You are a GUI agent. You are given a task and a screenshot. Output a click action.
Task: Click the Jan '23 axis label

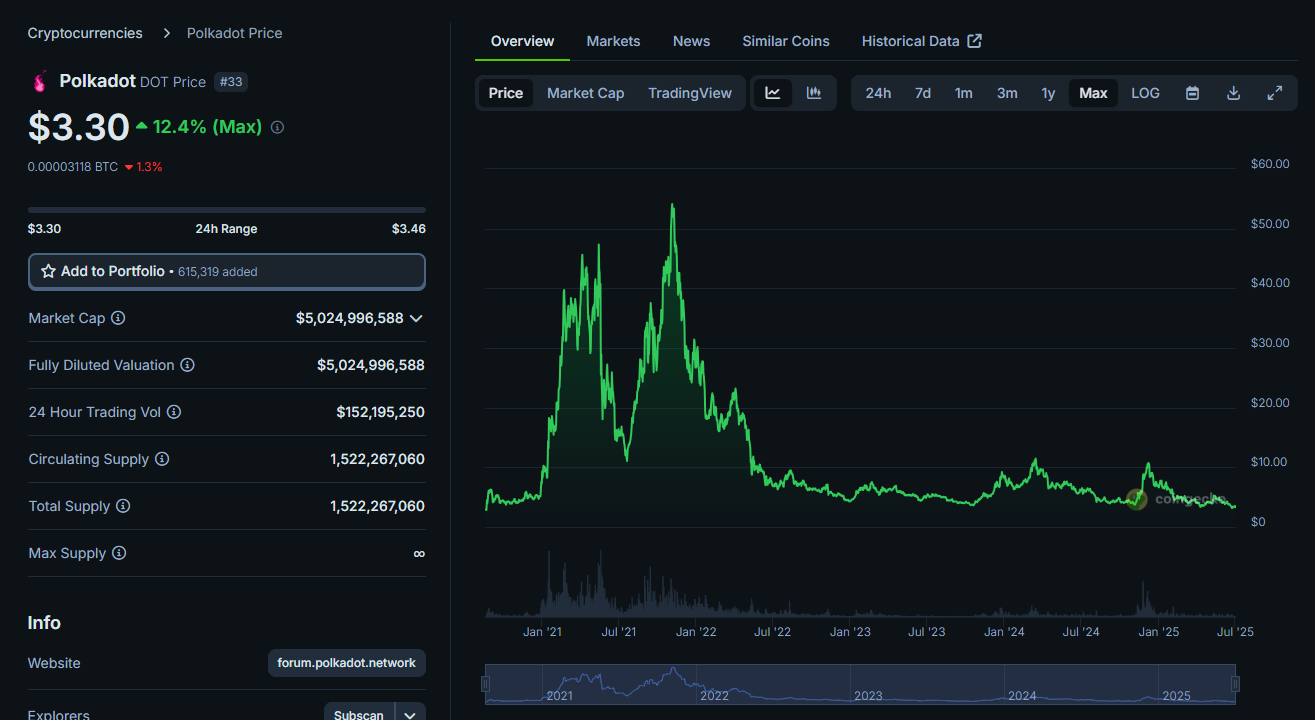[850, 632]
